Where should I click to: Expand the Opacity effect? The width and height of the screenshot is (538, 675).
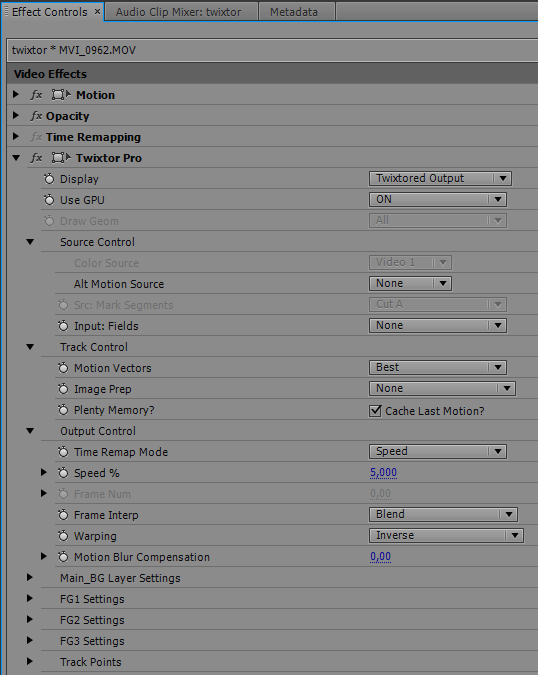16,115
